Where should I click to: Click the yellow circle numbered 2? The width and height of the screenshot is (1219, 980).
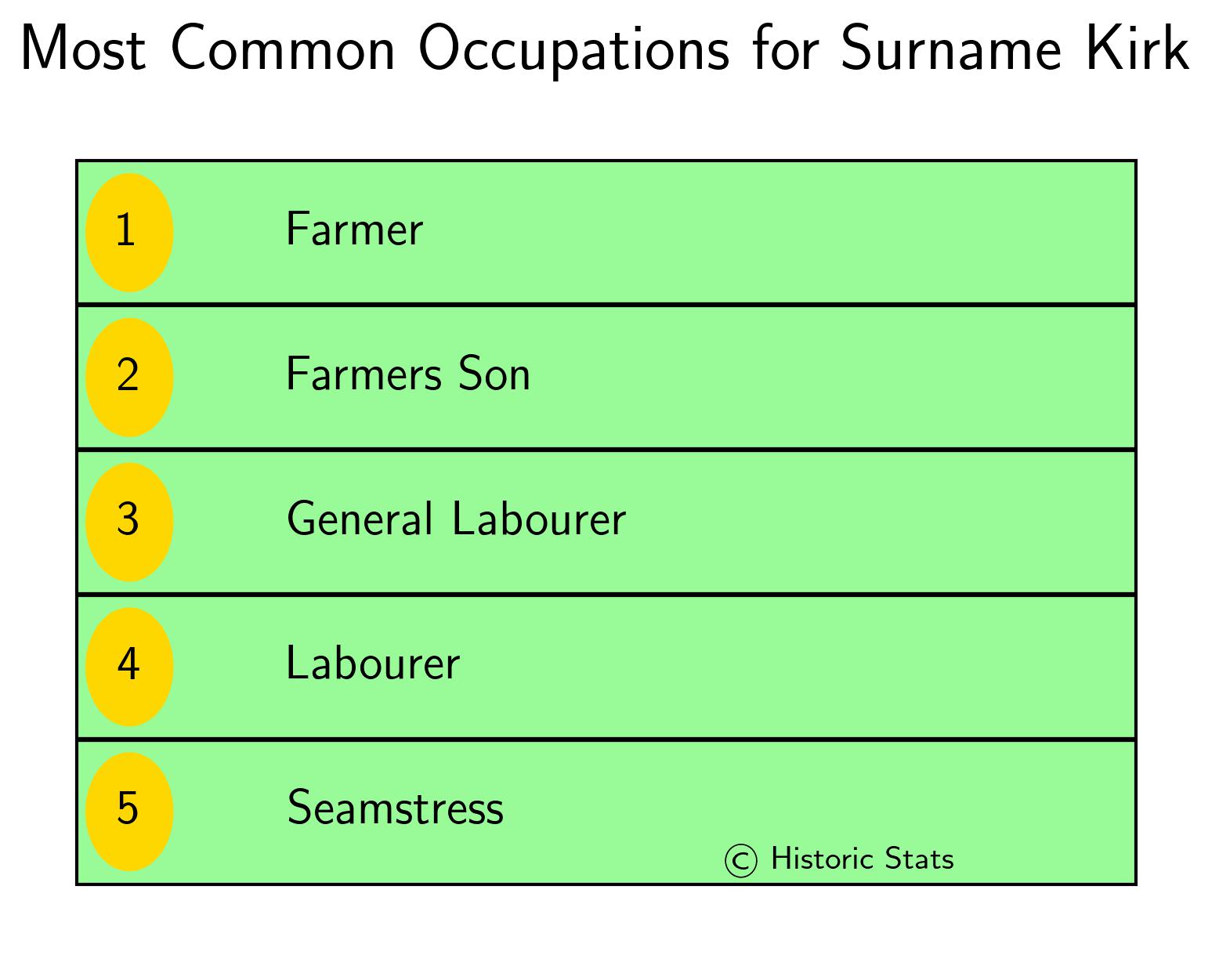tap(129, 378)
